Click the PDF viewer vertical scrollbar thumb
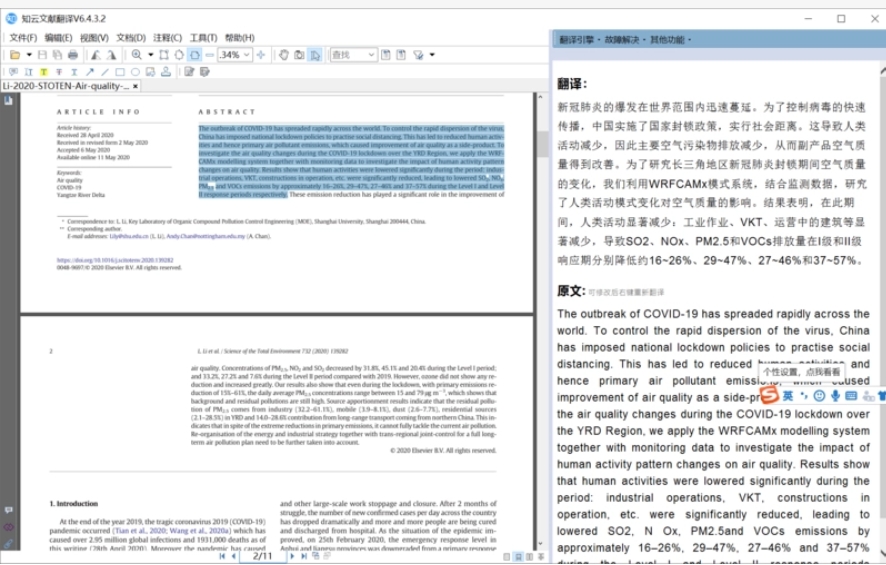Screen dimensions: 886x565 (x=543, y=144)
